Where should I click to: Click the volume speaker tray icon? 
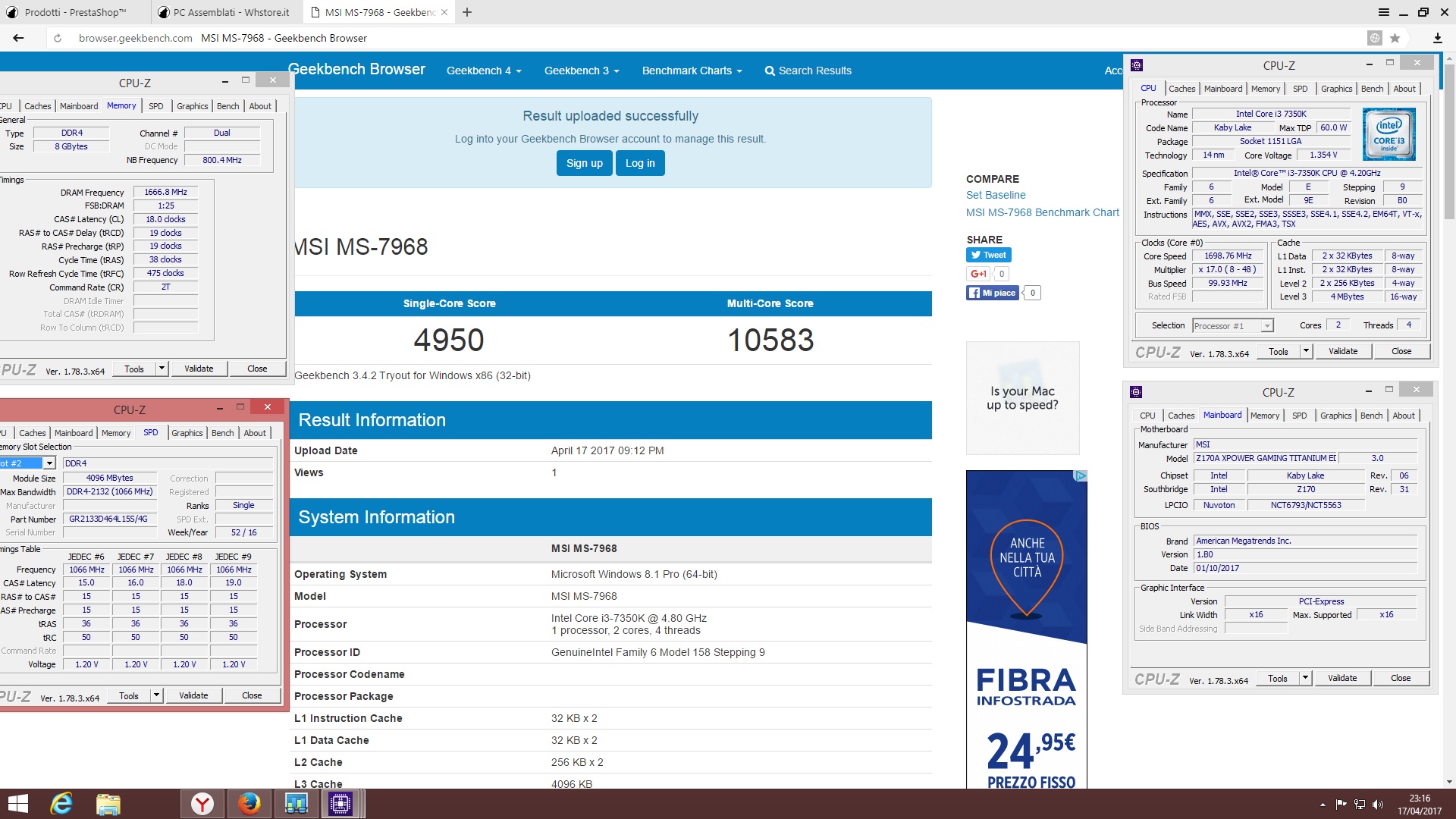coord(1378,805)
